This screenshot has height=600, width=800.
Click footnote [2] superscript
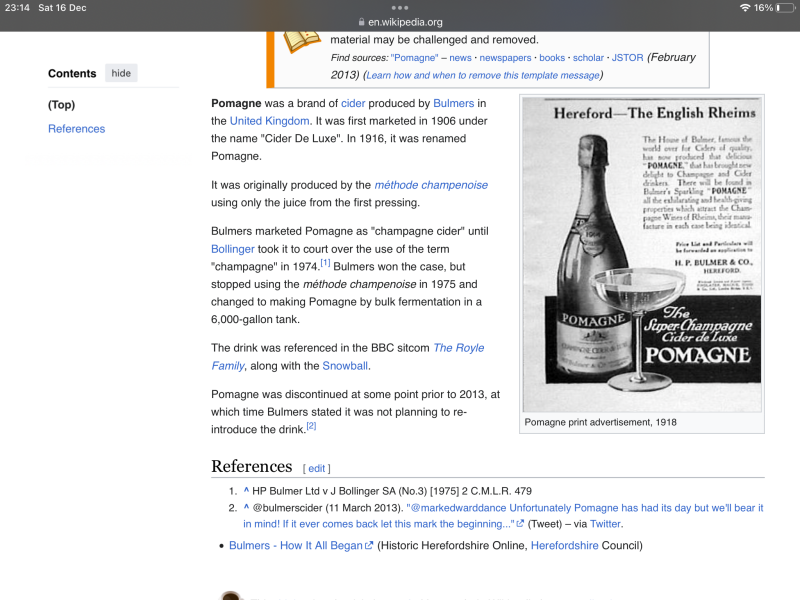(x=311, y=426)
